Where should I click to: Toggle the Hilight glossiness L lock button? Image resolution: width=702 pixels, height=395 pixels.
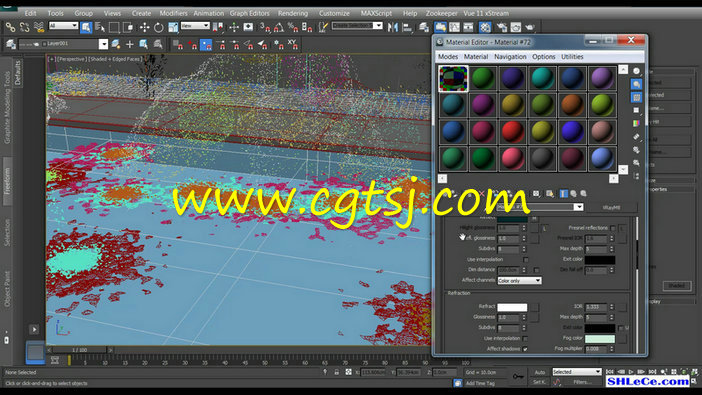544,228
